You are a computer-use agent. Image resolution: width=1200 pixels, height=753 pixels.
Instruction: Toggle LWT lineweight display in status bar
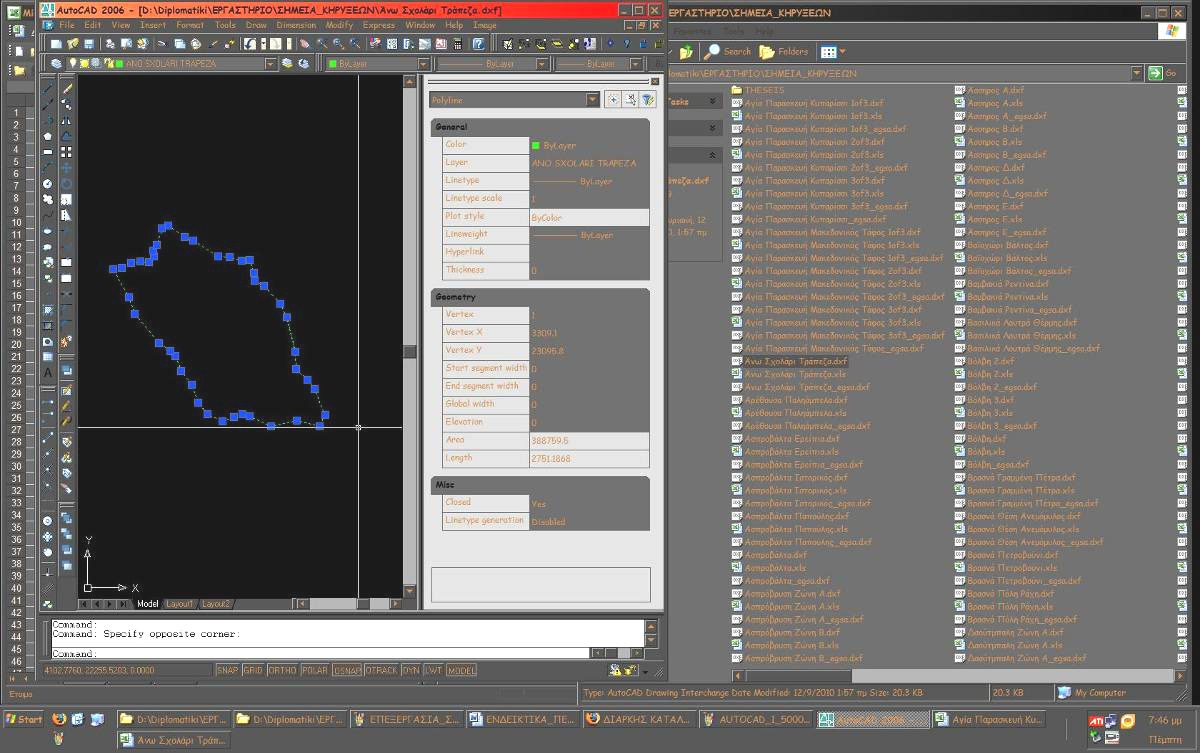click(434, 671)
